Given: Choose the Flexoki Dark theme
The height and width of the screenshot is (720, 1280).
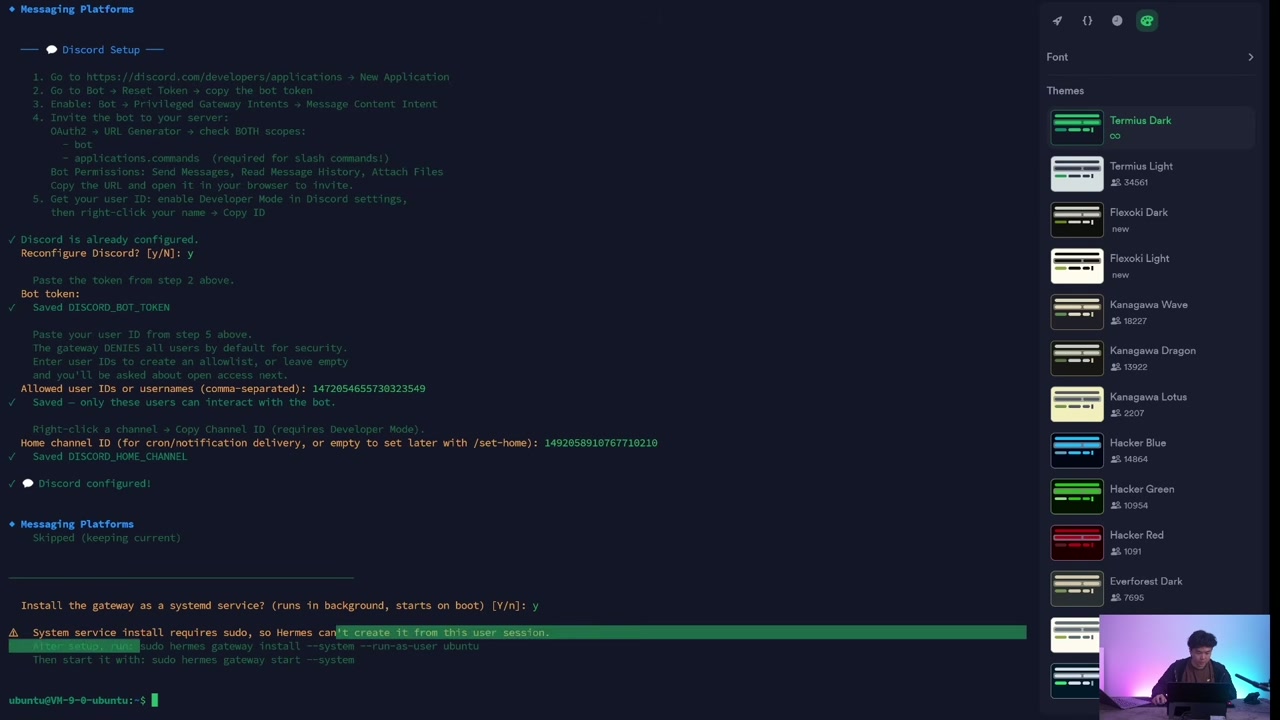Looking at the screenshot, I should point(1150,220).
